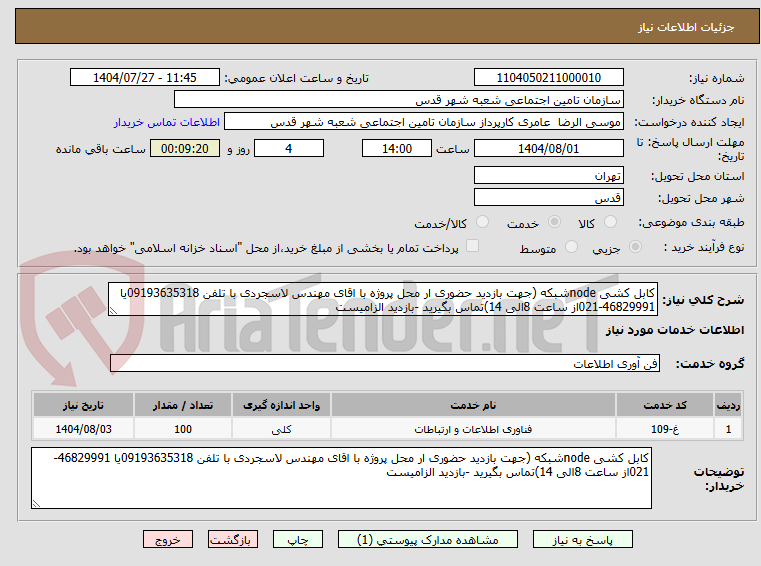Click the پاسخ به نیاز button
This screenshot has height=566, width=761.
(582, 539)
